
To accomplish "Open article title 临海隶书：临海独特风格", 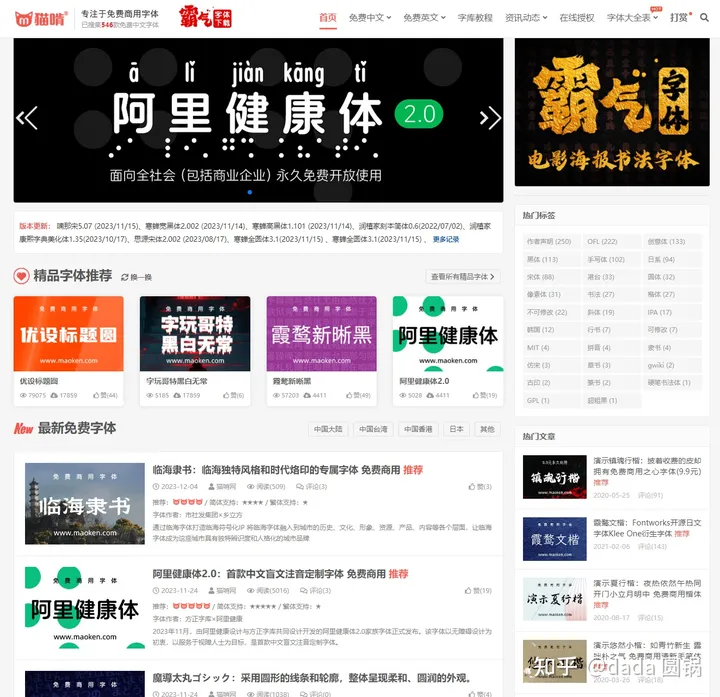I will tap(276, 470).
